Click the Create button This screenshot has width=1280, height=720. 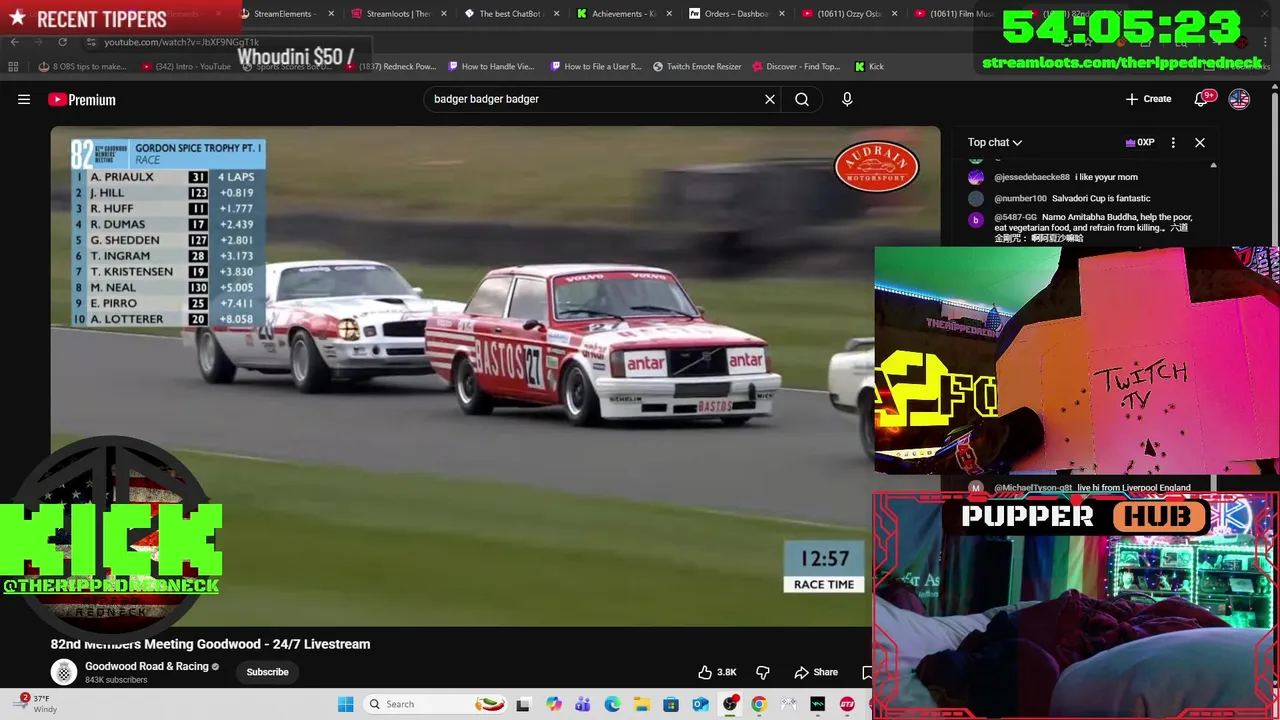point(1148,99)
